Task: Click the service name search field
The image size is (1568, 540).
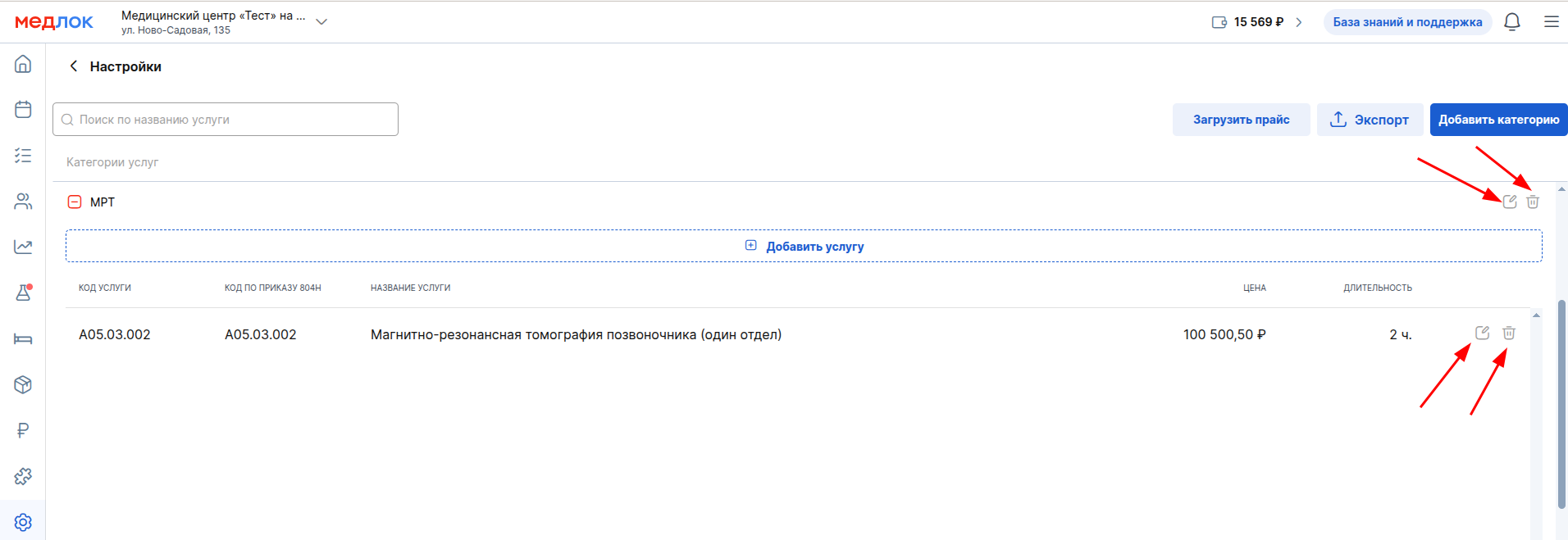Action: pos(226,120)
